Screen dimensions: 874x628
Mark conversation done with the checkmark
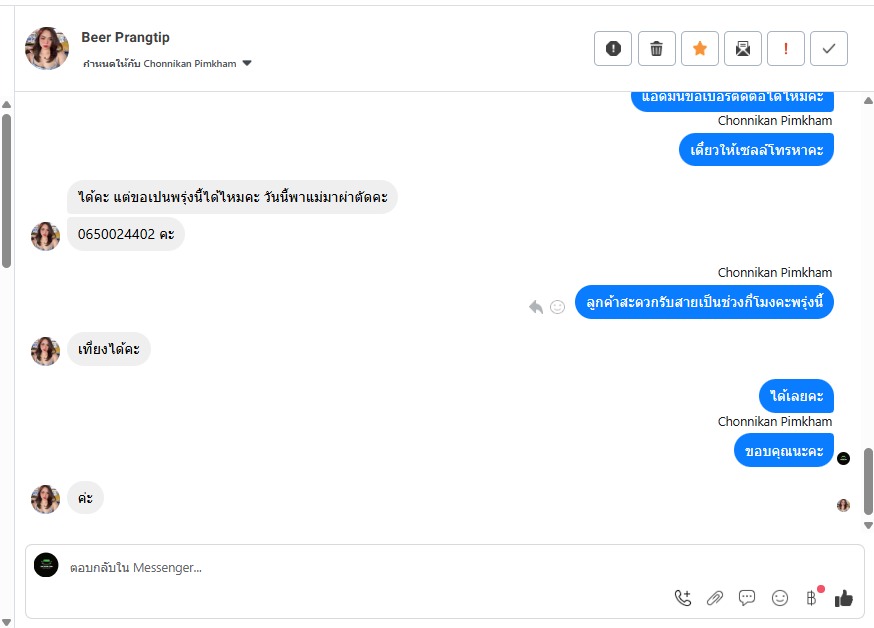tap(829, 48)
